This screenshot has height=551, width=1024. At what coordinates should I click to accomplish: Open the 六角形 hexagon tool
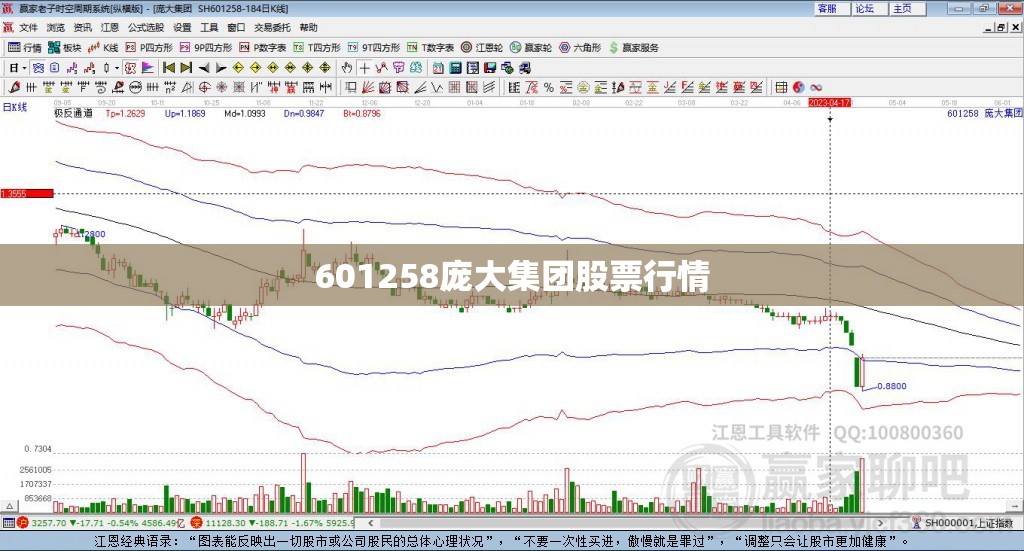580,47
